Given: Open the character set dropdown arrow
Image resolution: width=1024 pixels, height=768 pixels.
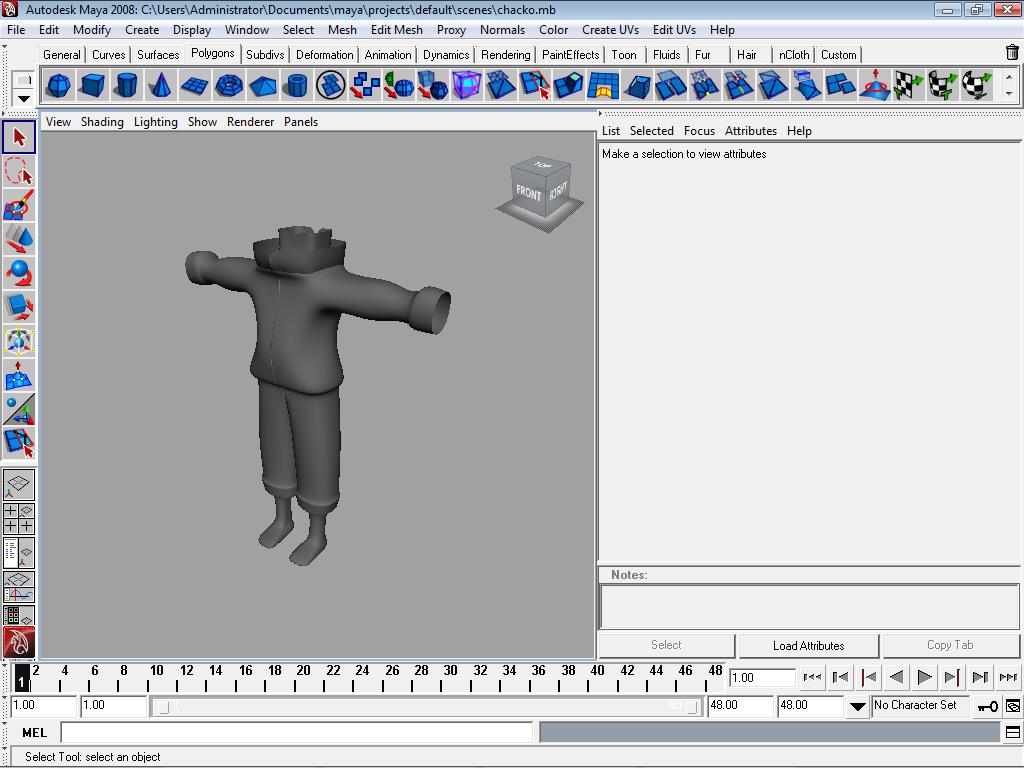Looking at the screenshot, I should coord(857,706).
